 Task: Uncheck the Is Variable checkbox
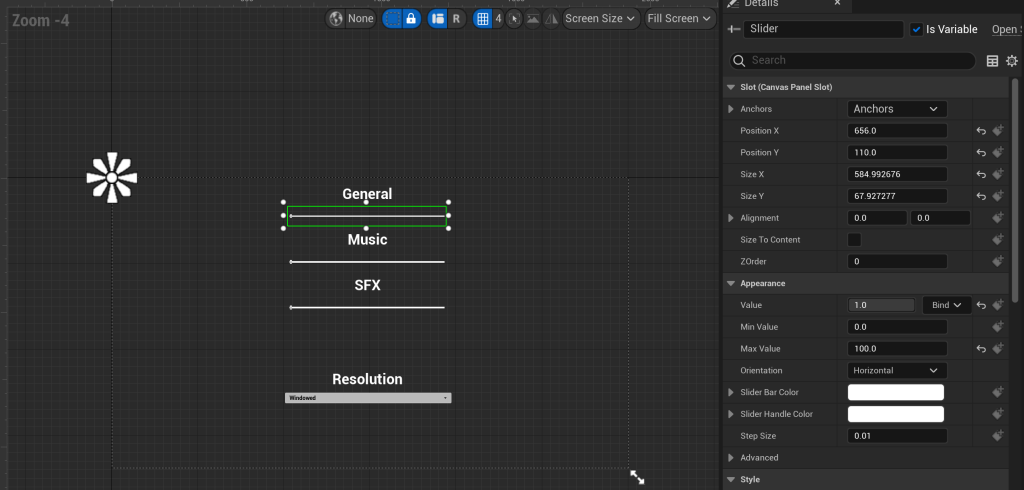point(916,30)
